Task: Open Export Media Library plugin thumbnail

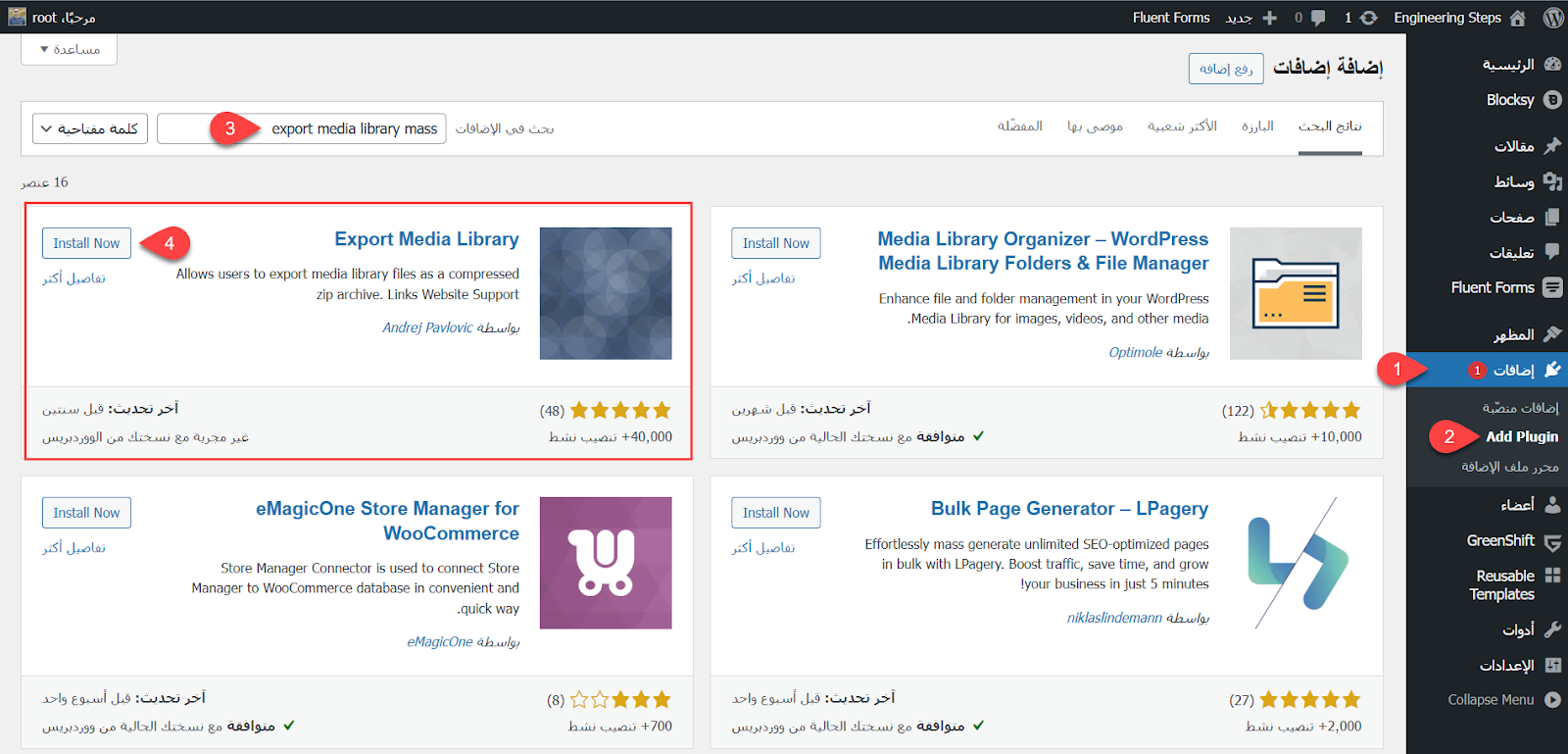Action: coord(606,293)
